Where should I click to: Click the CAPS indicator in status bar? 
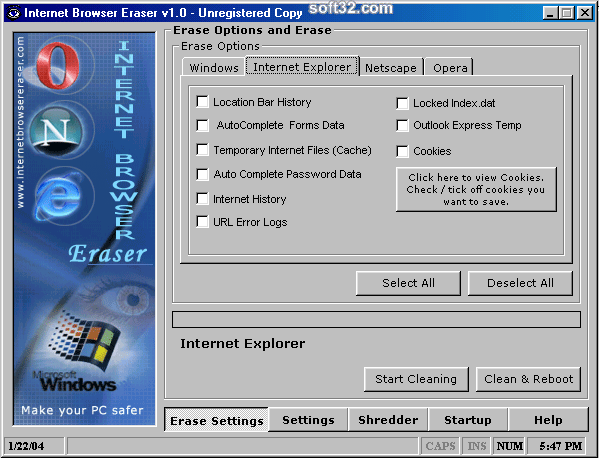(x=440, y=446)
